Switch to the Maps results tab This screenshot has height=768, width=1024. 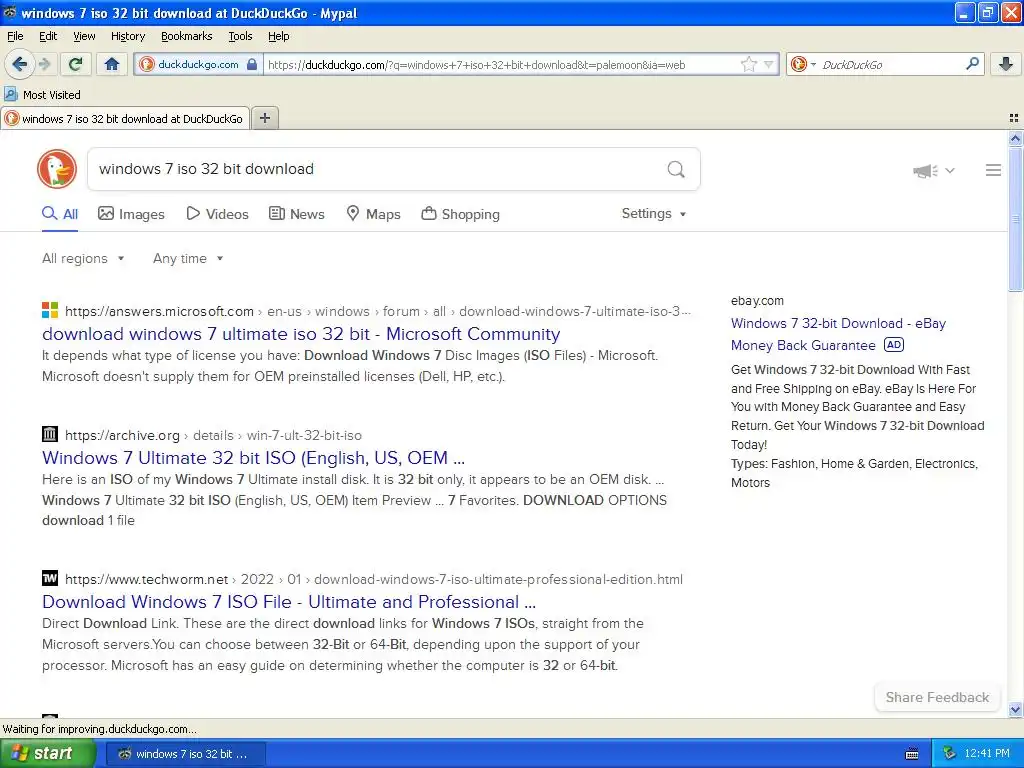[373, 214]
